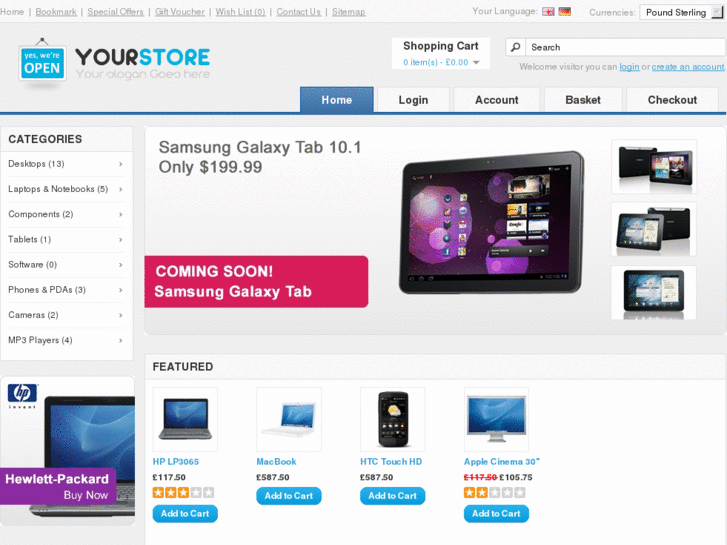Click the 'yes, we're OPEN' store logo
The height and width of the screenshot is (545, 727).
point(42,63)
